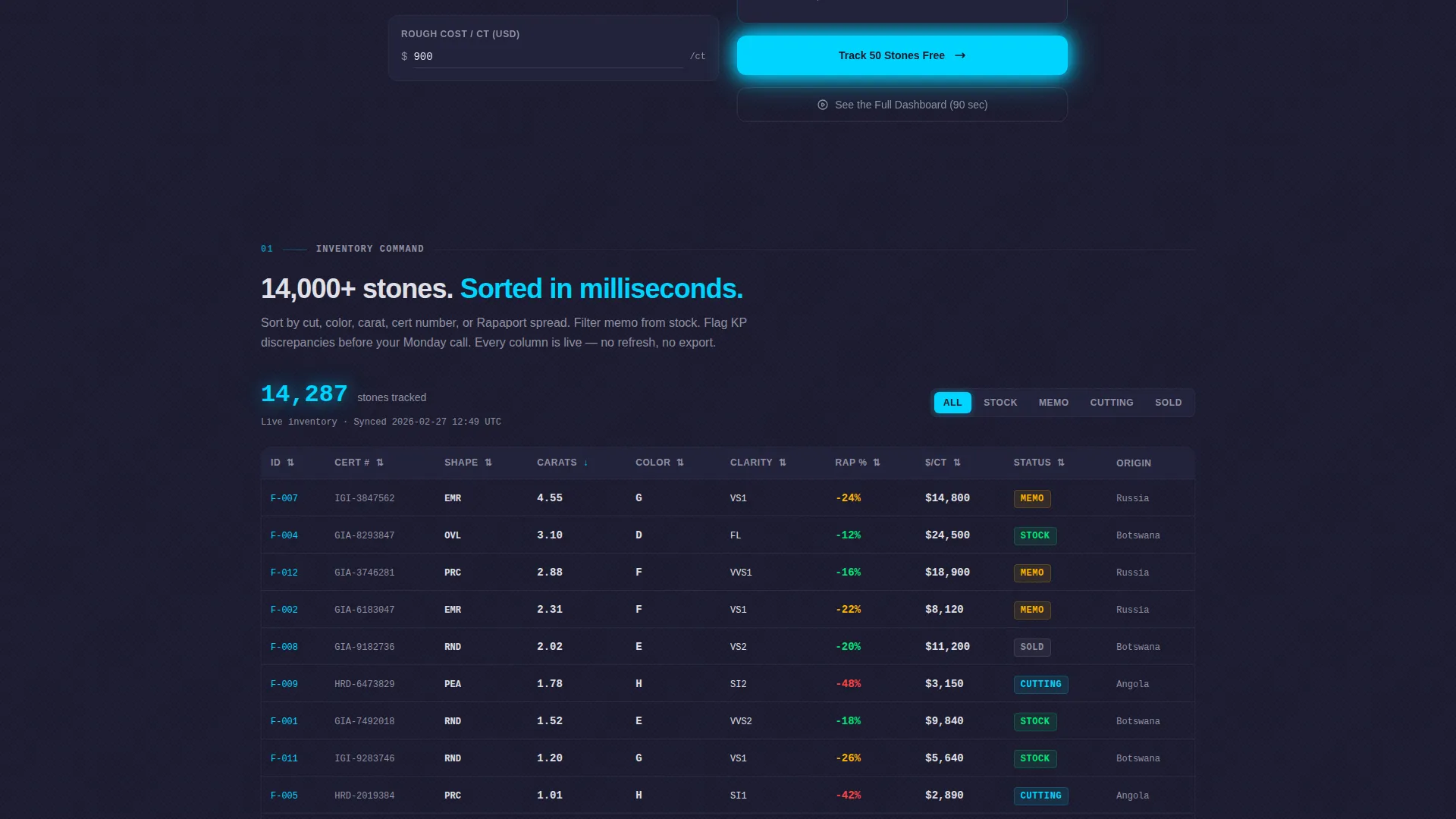Open stone F-011 link

(284, 758)
